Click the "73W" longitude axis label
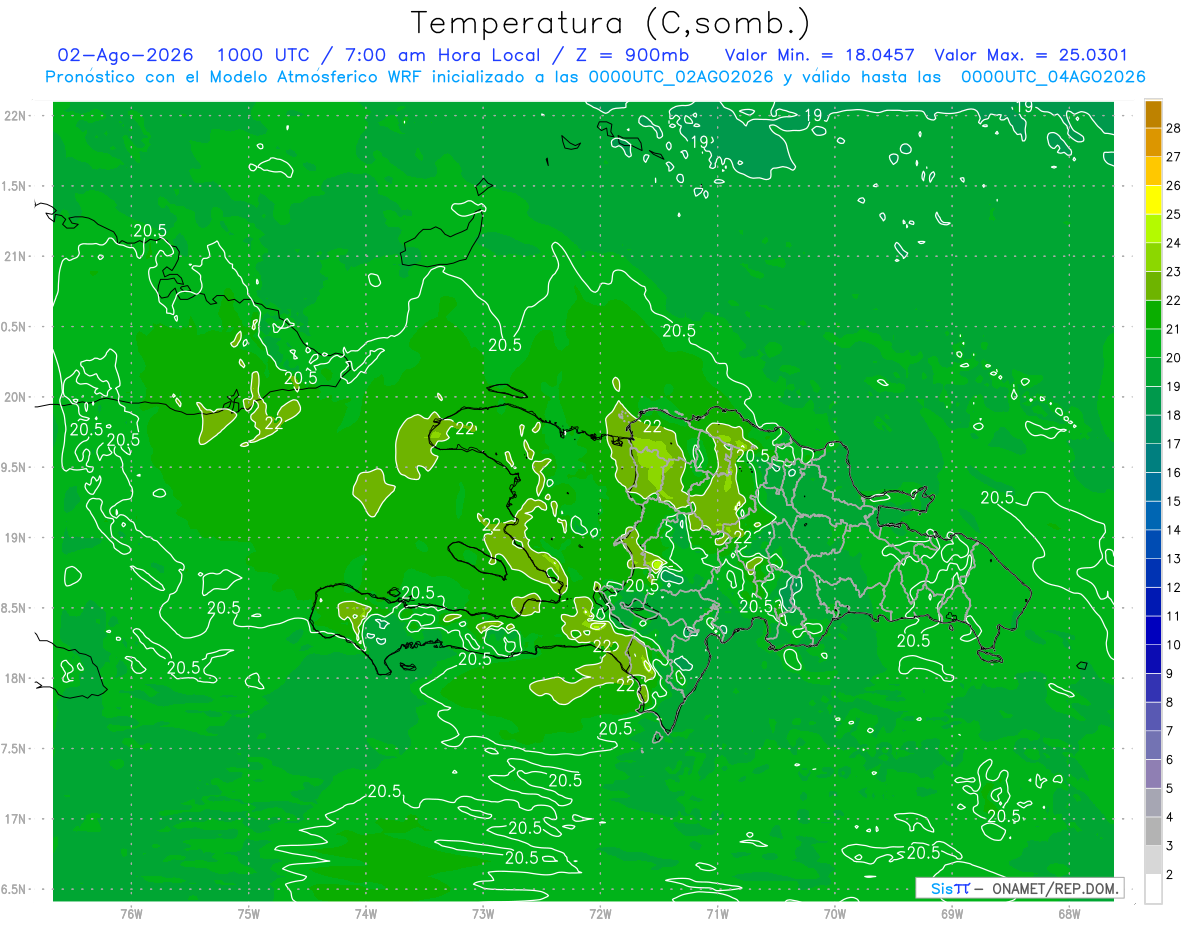1200x927 pixels. tap(483, 913)
